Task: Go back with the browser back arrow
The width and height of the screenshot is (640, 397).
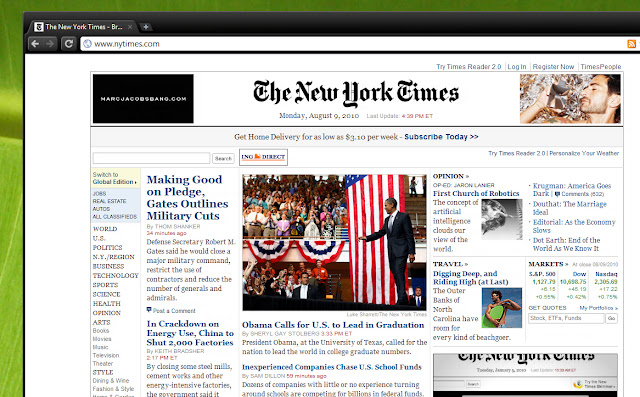Action: pos(35,44)
